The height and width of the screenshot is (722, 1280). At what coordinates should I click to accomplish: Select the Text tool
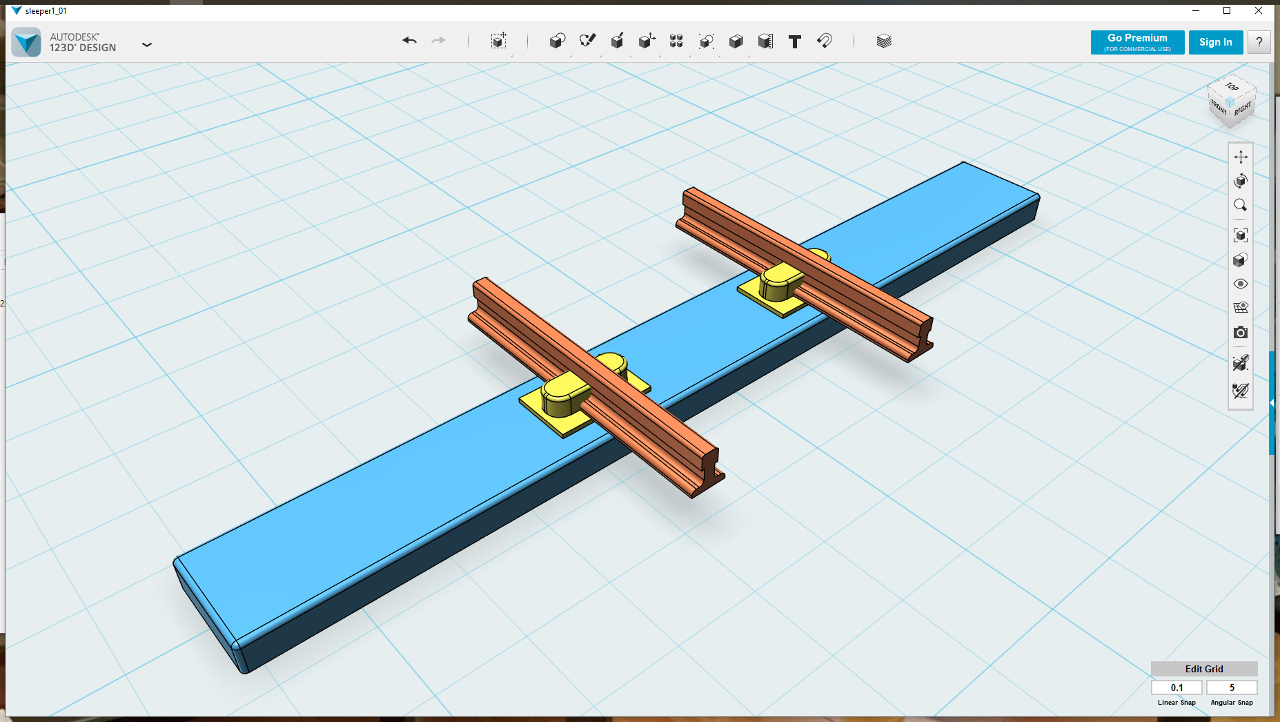tap(795, 41)
